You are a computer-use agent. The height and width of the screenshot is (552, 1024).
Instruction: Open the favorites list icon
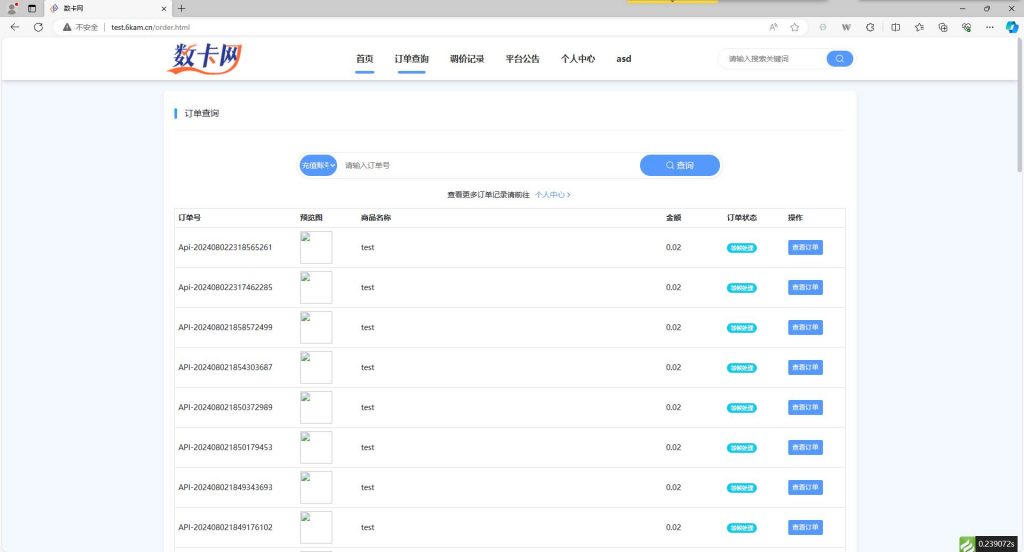tap(919, 27)
